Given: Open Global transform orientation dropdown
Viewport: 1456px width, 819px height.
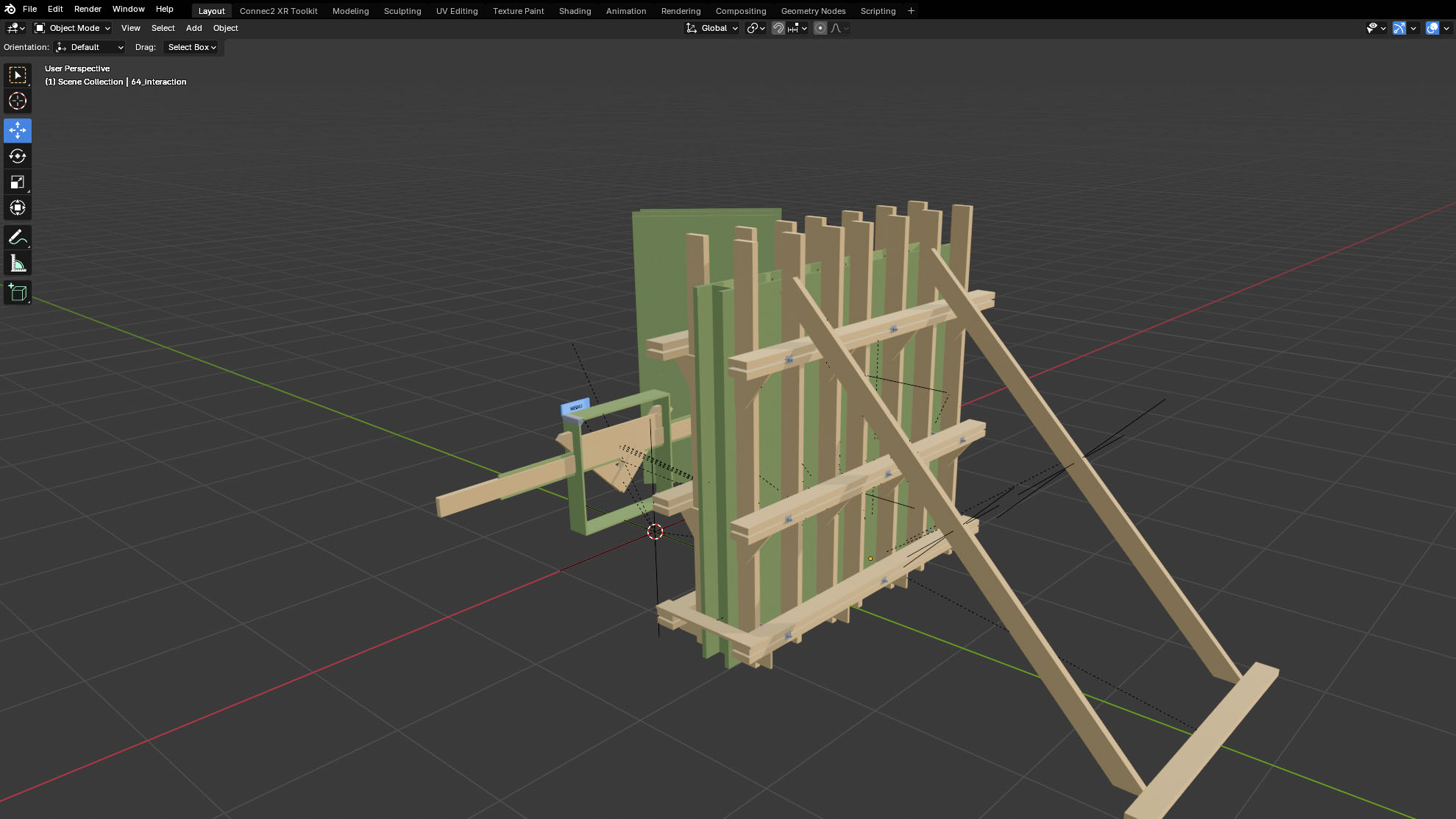Looking at the screenshot, I should pos(712,28).
